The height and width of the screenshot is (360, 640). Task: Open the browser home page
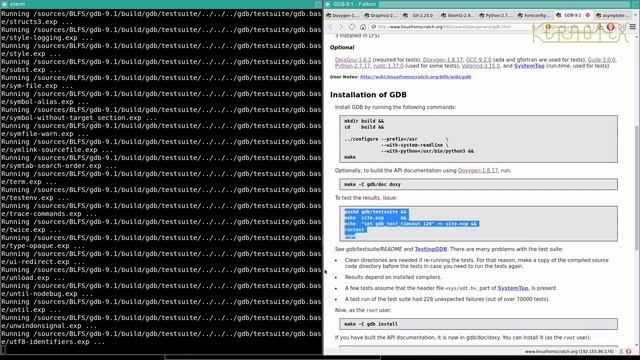[x=363, y=27]
